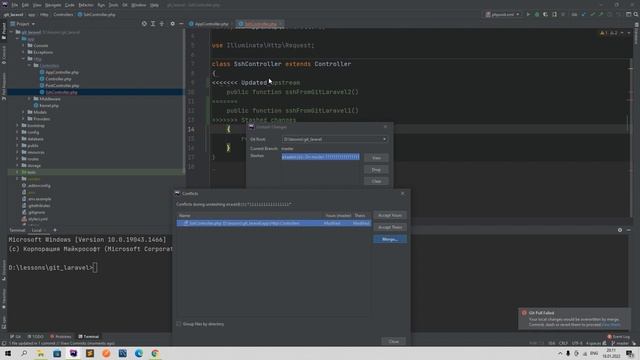This screenshot has height=360, width=640.
Task: Open the Refactor menu
Action: (86, 5)
